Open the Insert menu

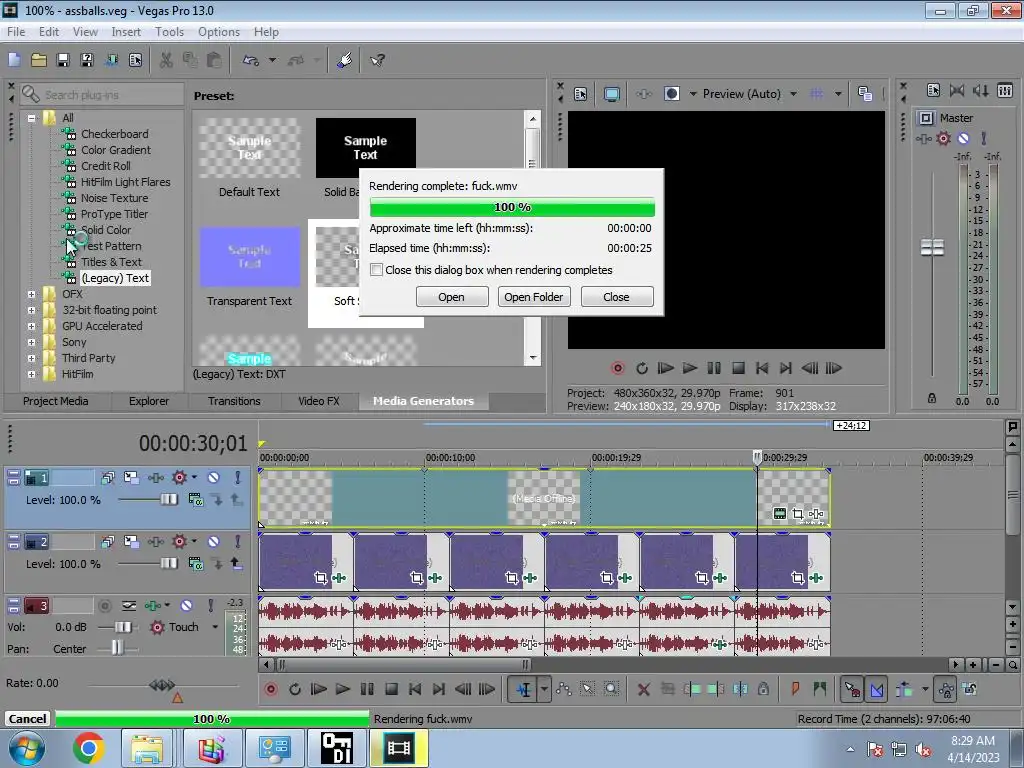(126, 32)
